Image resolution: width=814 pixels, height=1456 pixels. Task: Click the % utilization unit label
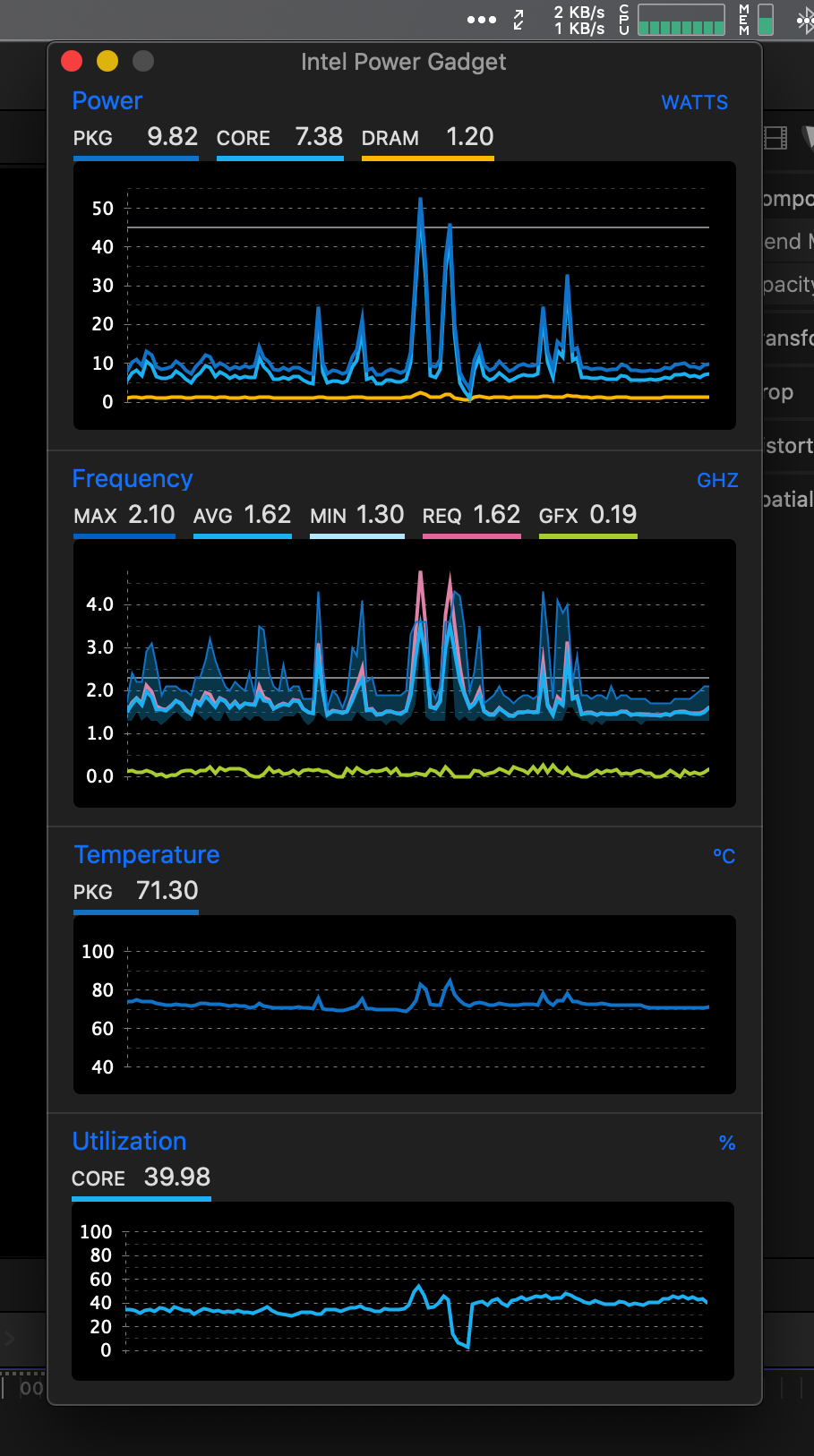pos(727,1143)
